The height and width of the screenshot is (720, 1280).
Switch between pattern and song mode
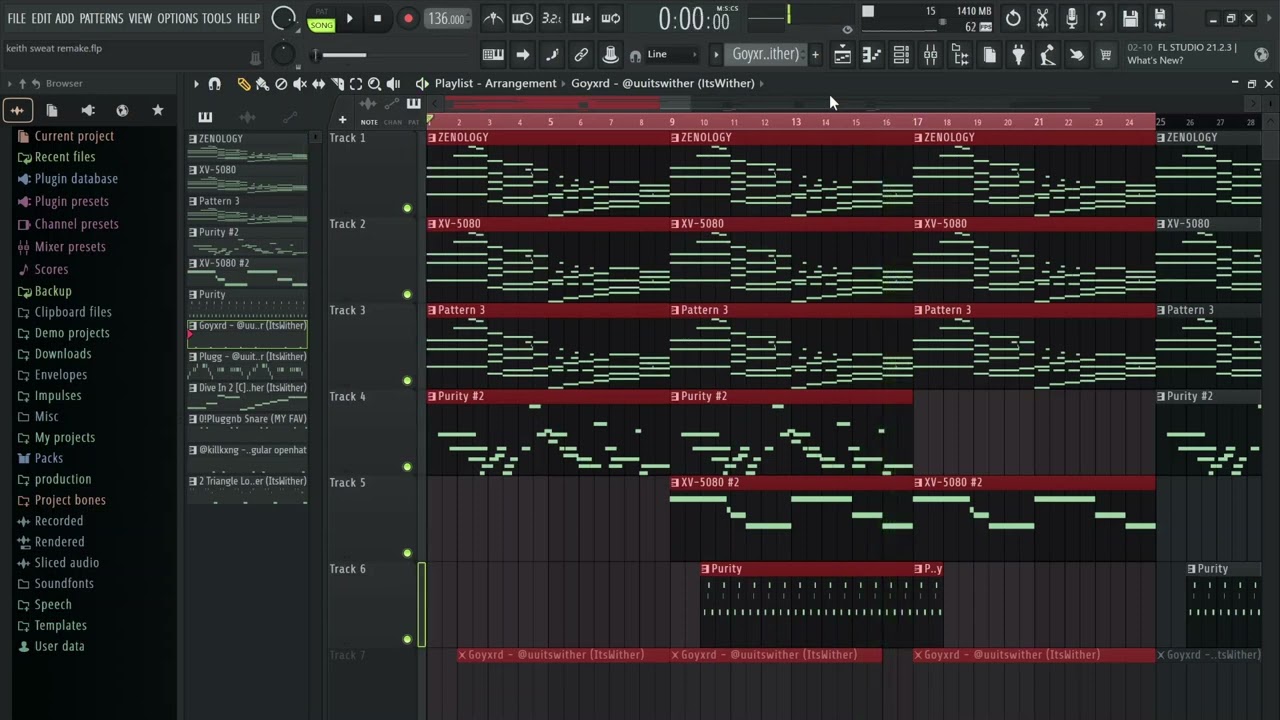point(321,19)
